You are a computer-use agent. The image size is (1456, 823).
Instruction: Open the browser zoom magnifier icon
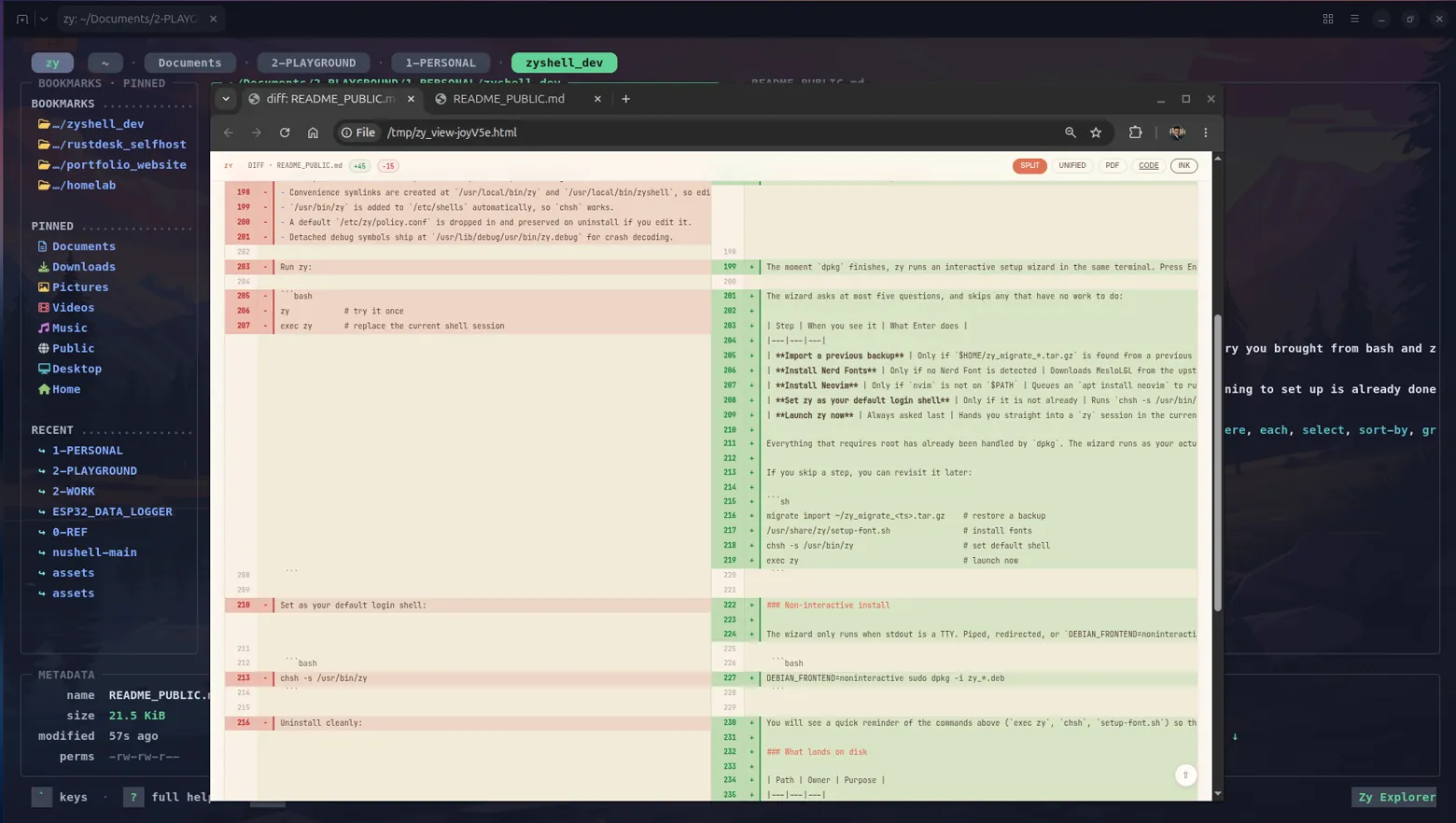click(x=1071, y=133)
